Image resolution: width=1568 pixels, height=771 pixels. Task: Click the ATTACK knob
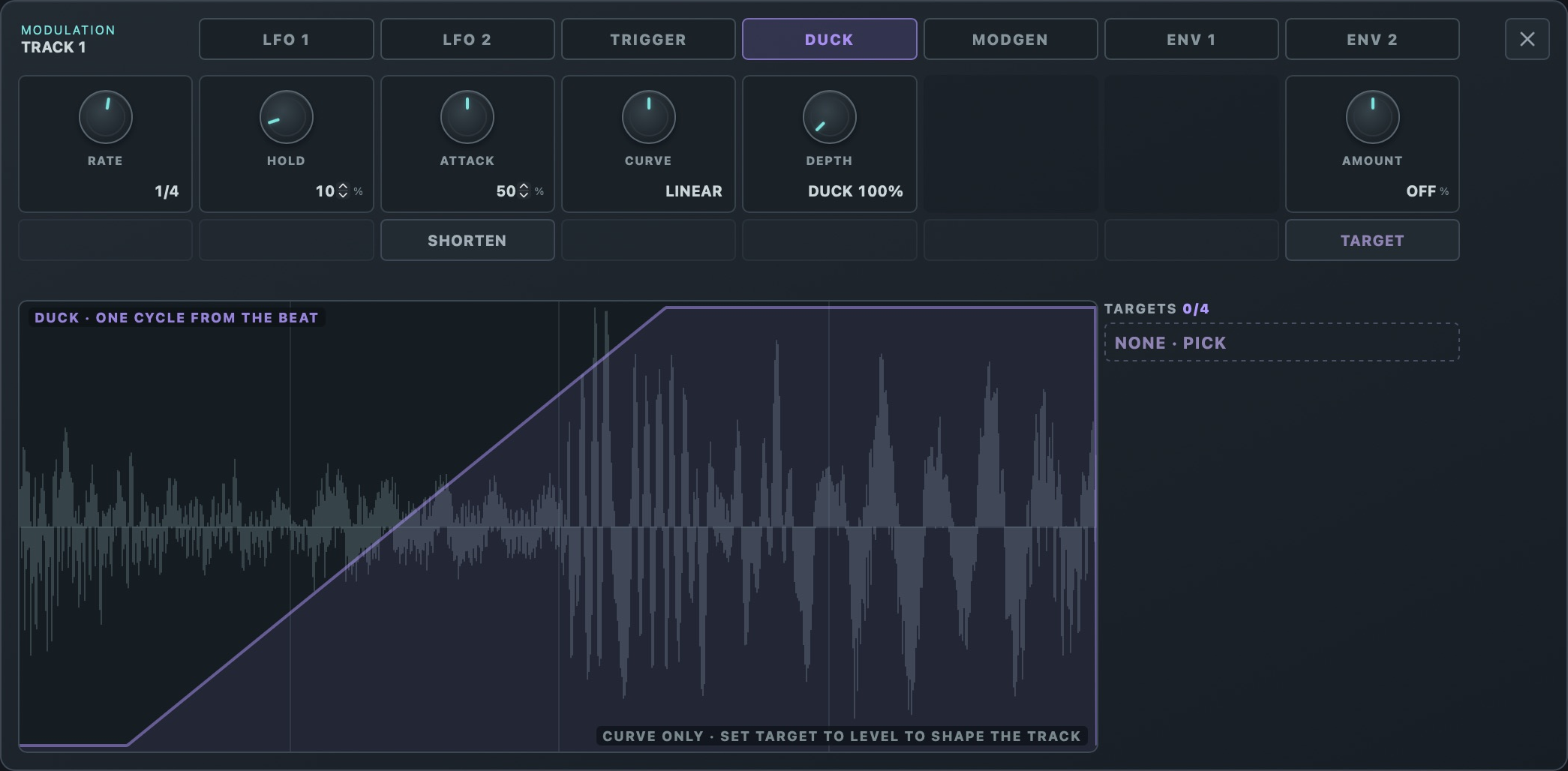tap(467, 117)
